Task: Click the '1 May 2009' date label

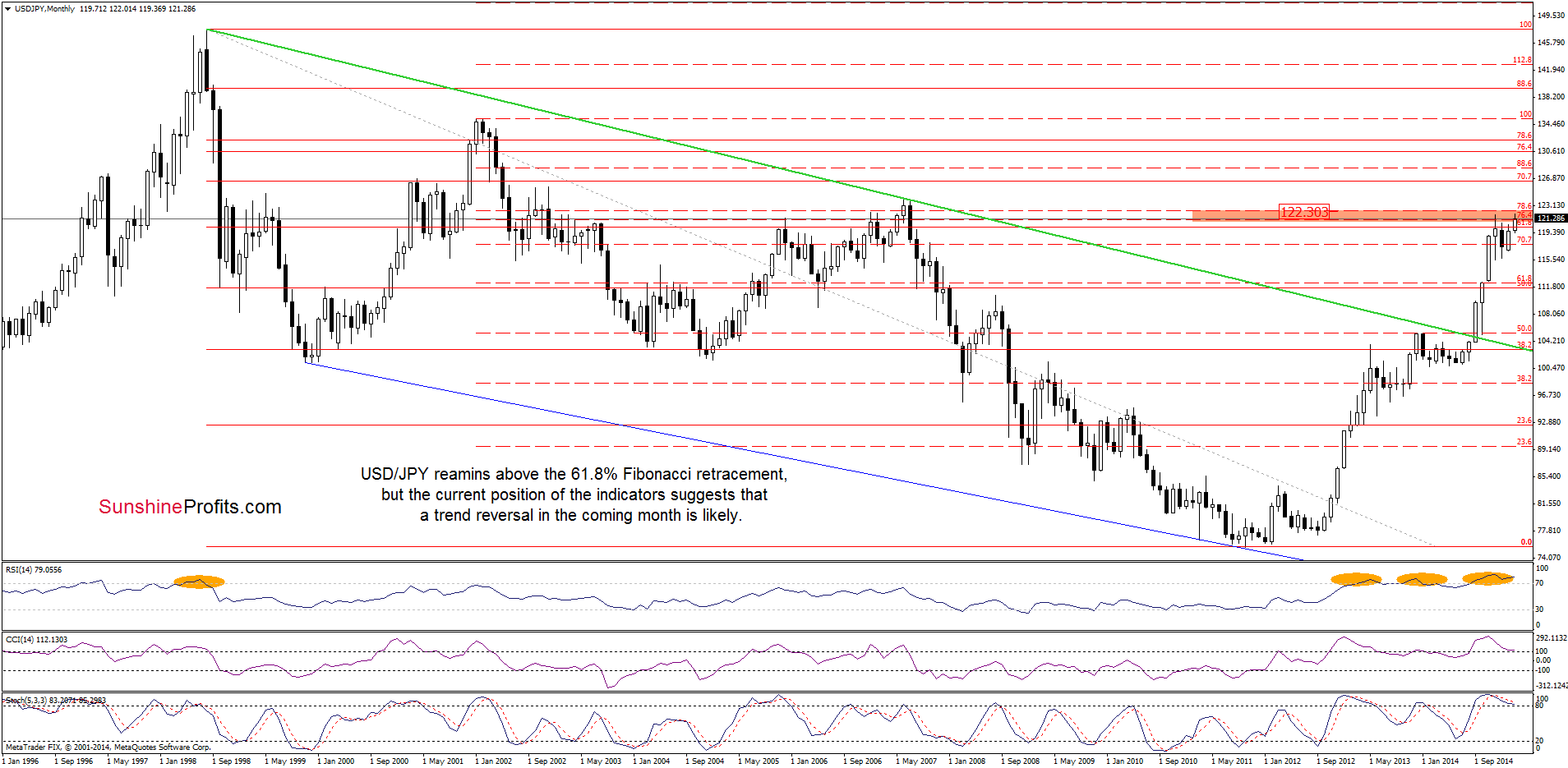Action: (x=1073, y=761)
